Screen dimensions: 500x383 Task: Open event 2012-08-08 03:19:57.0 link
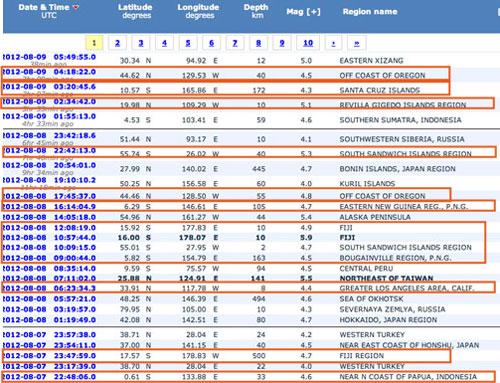point(49,309)
